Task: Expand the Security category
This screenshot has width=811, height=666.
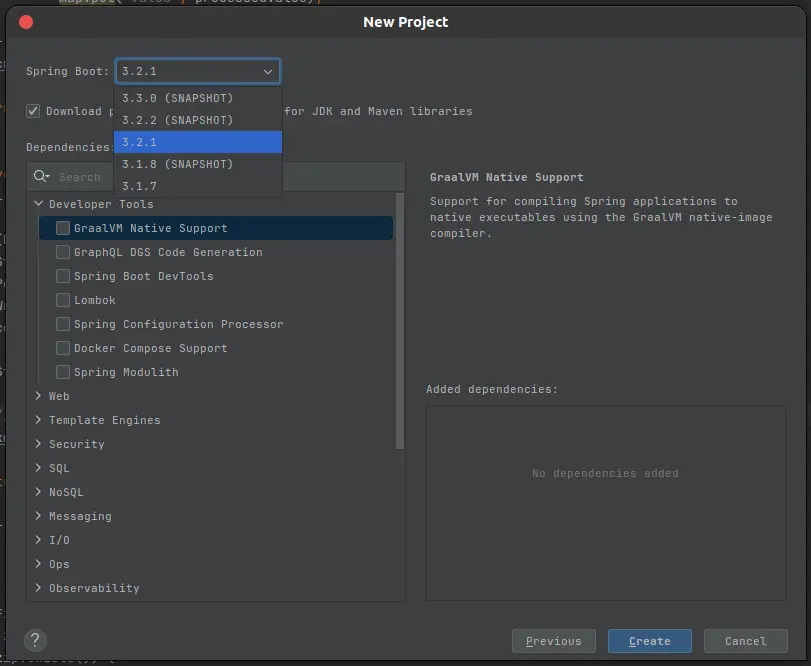Action: (38, 444)
